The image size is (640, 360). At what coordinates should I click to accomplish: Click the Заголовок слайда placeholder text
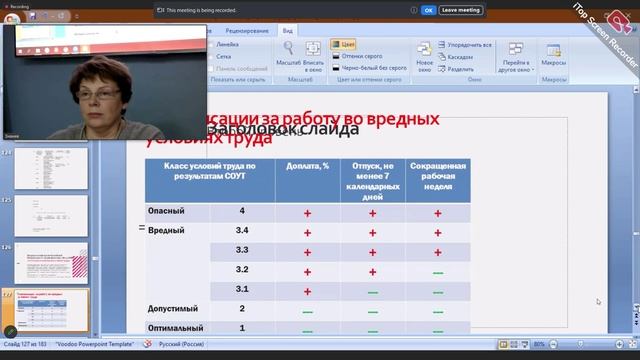tap(284, 129)
